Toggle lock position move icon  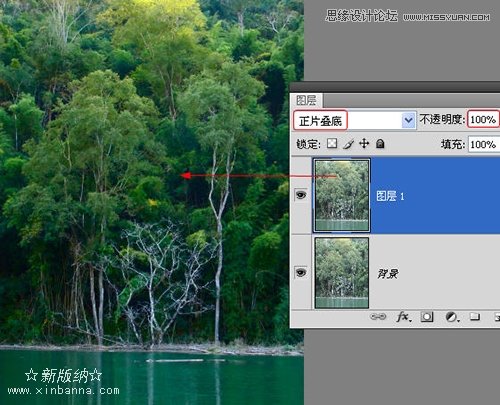point(364,144)
